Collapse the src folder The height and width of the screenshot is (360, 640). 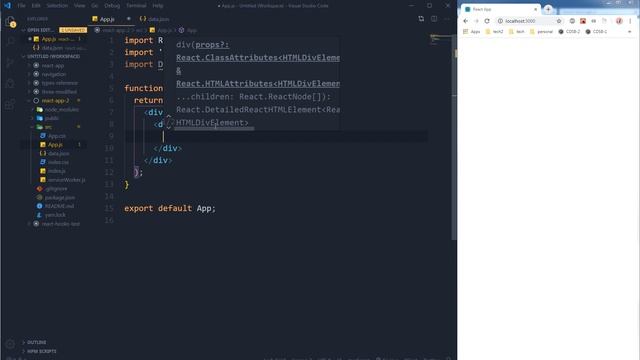coord(48,127)
